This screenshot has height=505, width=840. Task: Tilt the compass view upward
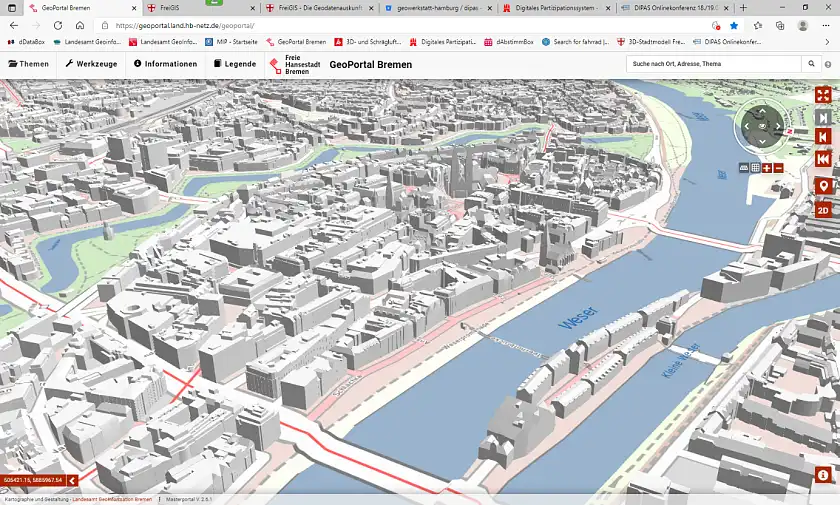[x=763, y=112]
